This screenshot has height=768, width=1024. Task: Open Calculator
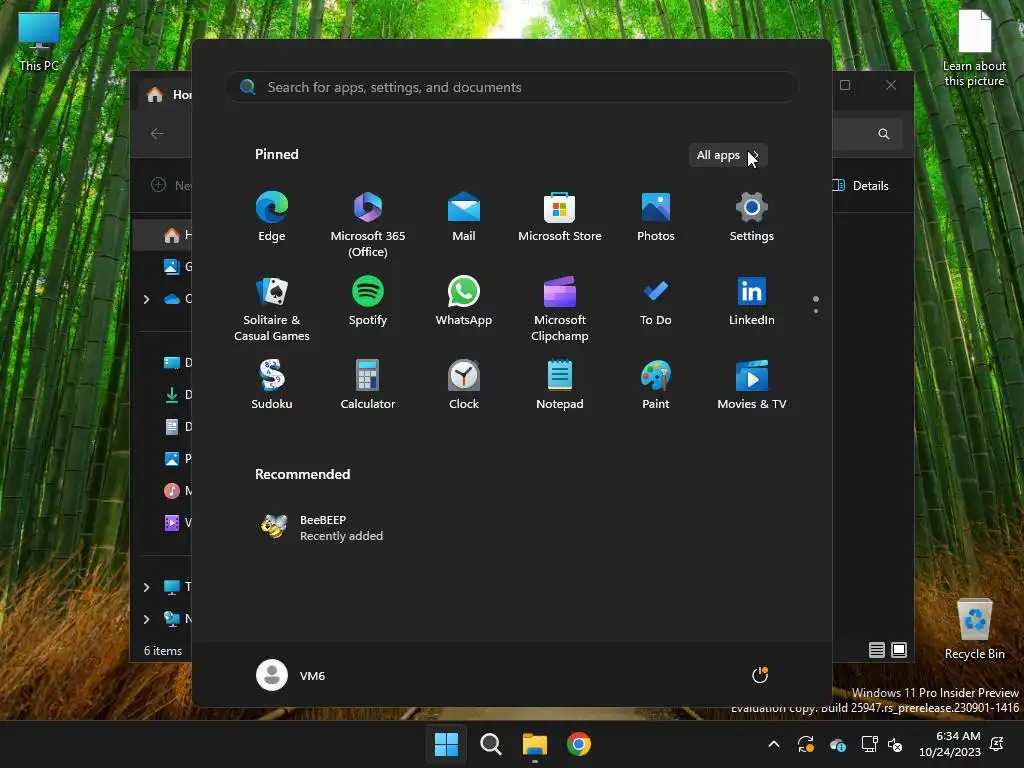tap(368, 385)
